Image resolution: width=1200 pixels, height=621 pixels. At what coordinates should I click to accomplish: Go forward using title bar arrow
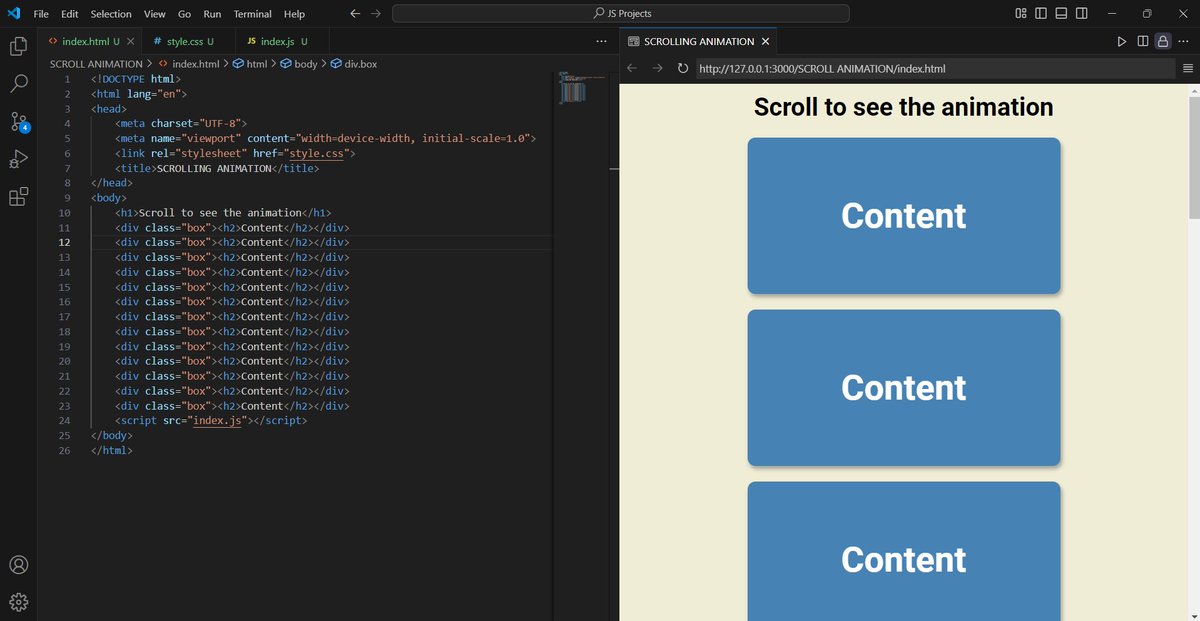(x=376, y=14)
